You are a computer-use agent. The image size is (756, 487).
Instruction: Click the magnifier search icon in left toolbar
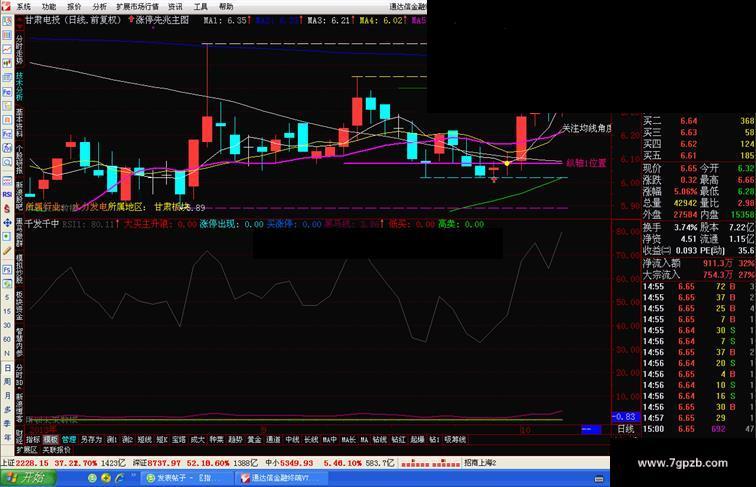pyautogui.click(x=7, y=162)
